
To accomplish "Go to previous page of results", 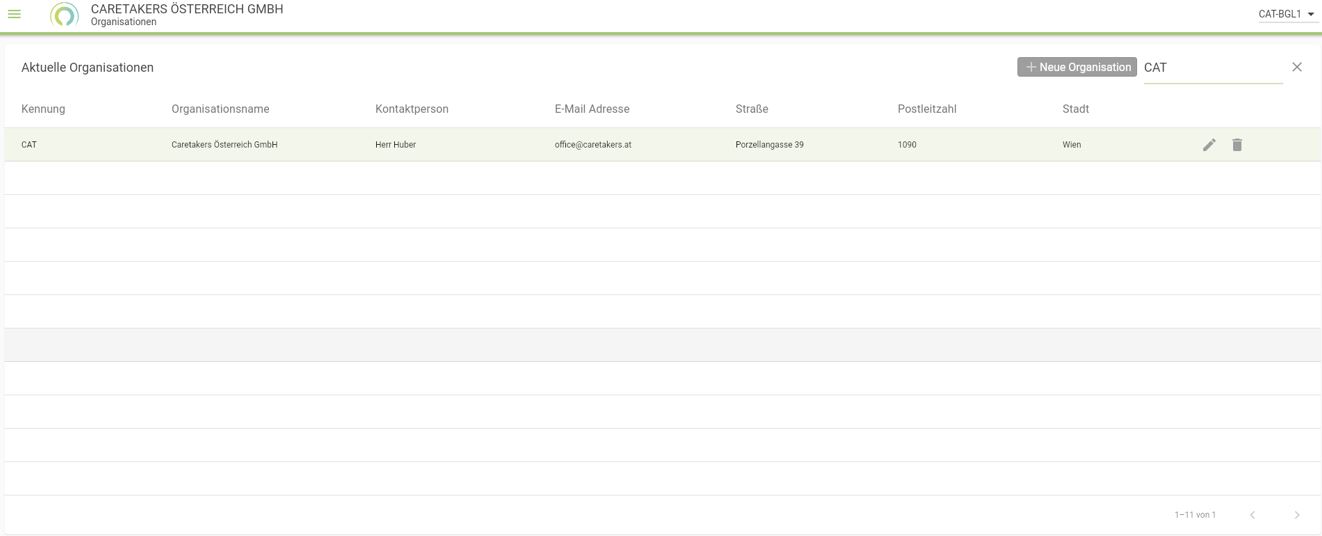I will click(1252, 515).
